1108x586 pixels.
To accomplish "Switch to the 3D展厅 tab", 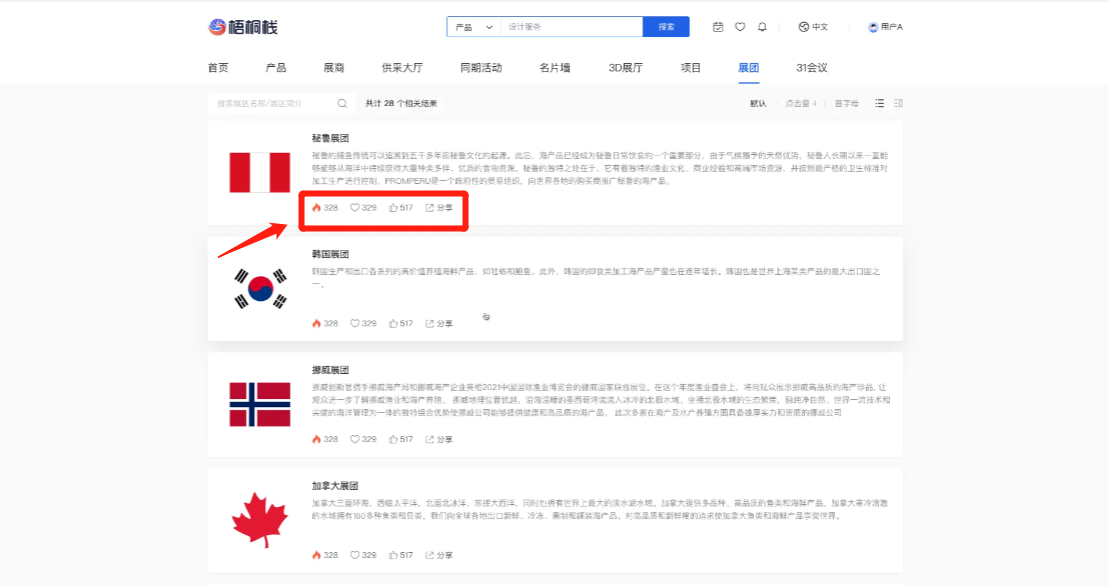I will coord(625,67).
